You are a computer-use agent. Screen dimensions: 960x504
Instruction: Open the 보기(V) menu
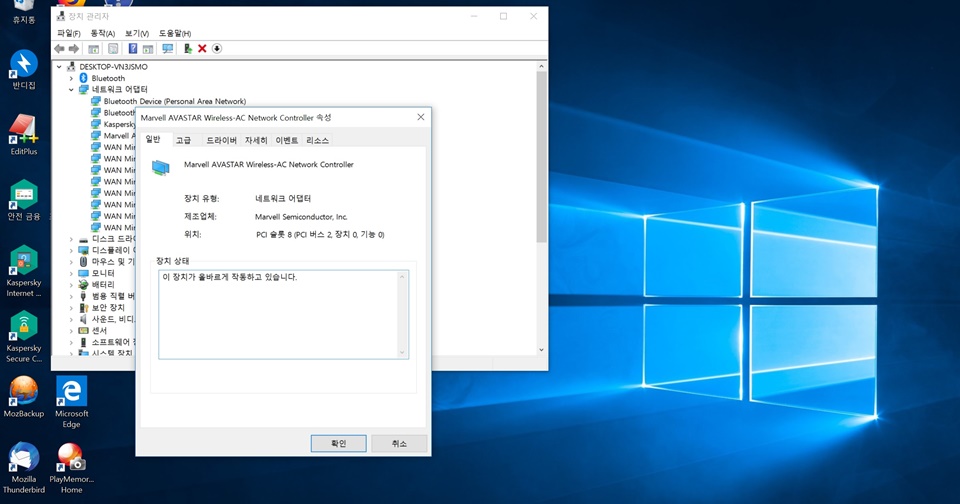pos(137,33)
